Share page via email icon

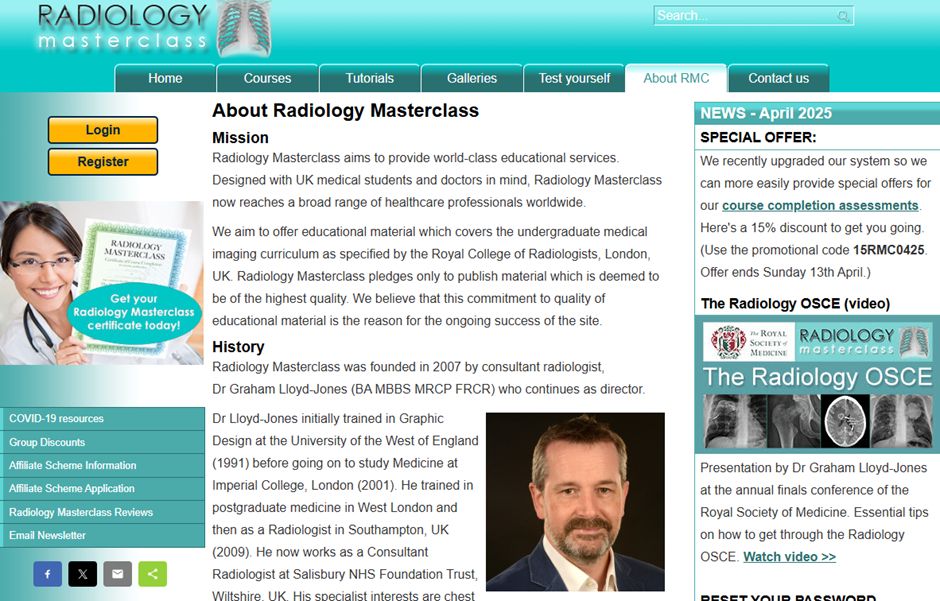pyautogui.click(x=118, y=574)
